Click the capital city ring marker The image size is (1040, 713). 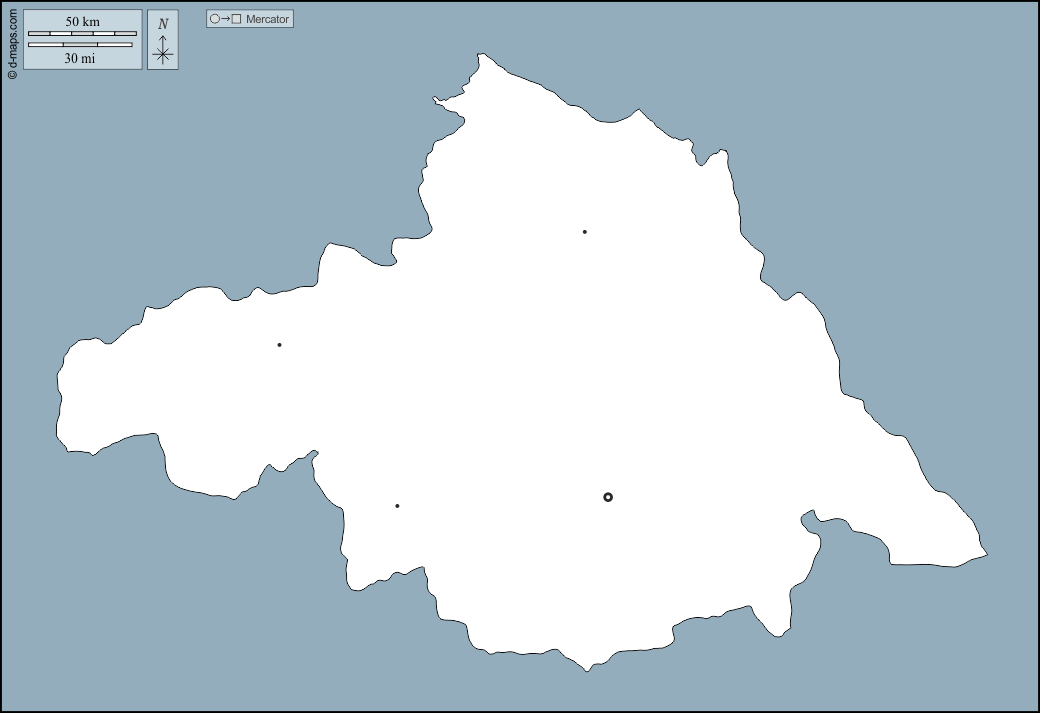pos(608,497)
